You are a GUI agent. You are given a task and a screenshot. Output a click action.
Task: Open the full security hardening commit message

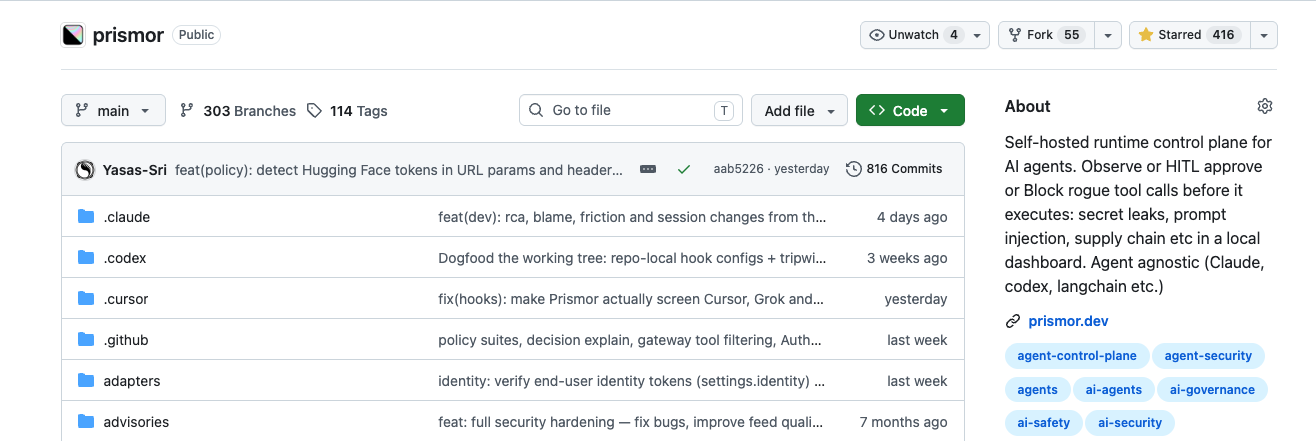click(x=633, y=422)
